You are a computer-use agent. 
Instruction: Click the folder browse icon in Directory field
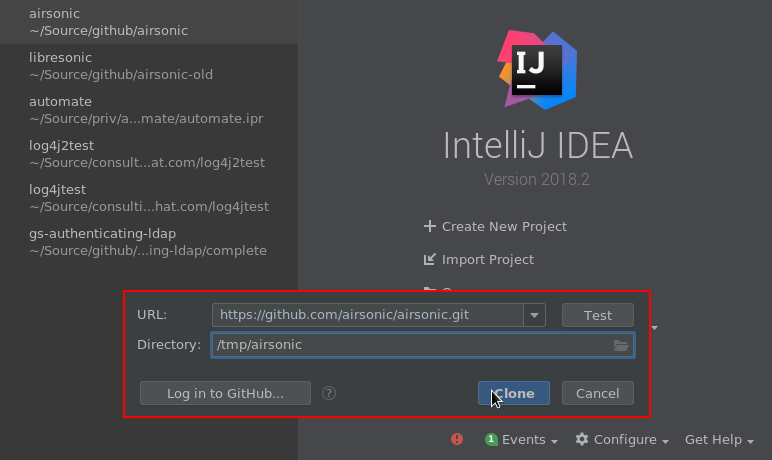pyautogui.click(x=621, y=345)
